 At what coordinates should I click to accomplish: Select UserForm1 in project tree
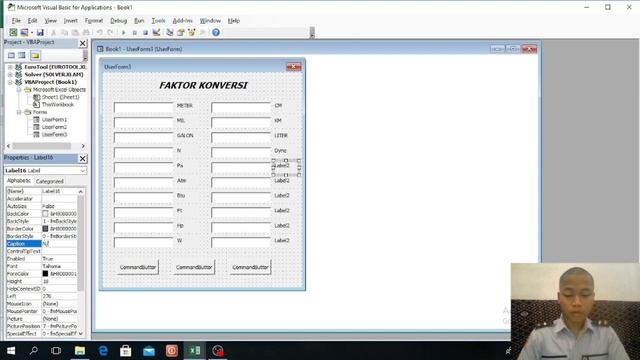pos(54,120)
